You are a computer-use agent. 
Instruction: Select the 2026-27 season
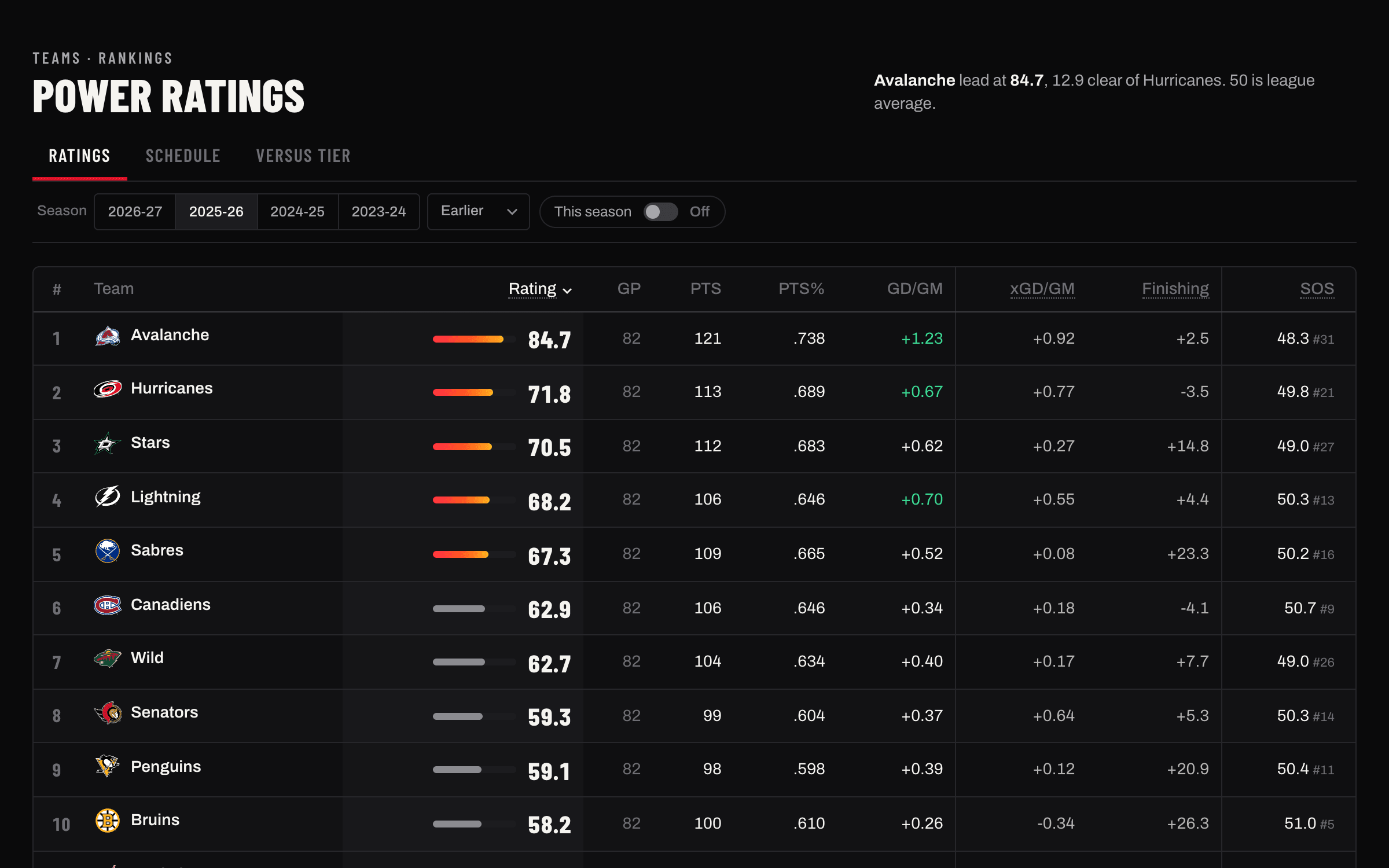click(135, 212)
